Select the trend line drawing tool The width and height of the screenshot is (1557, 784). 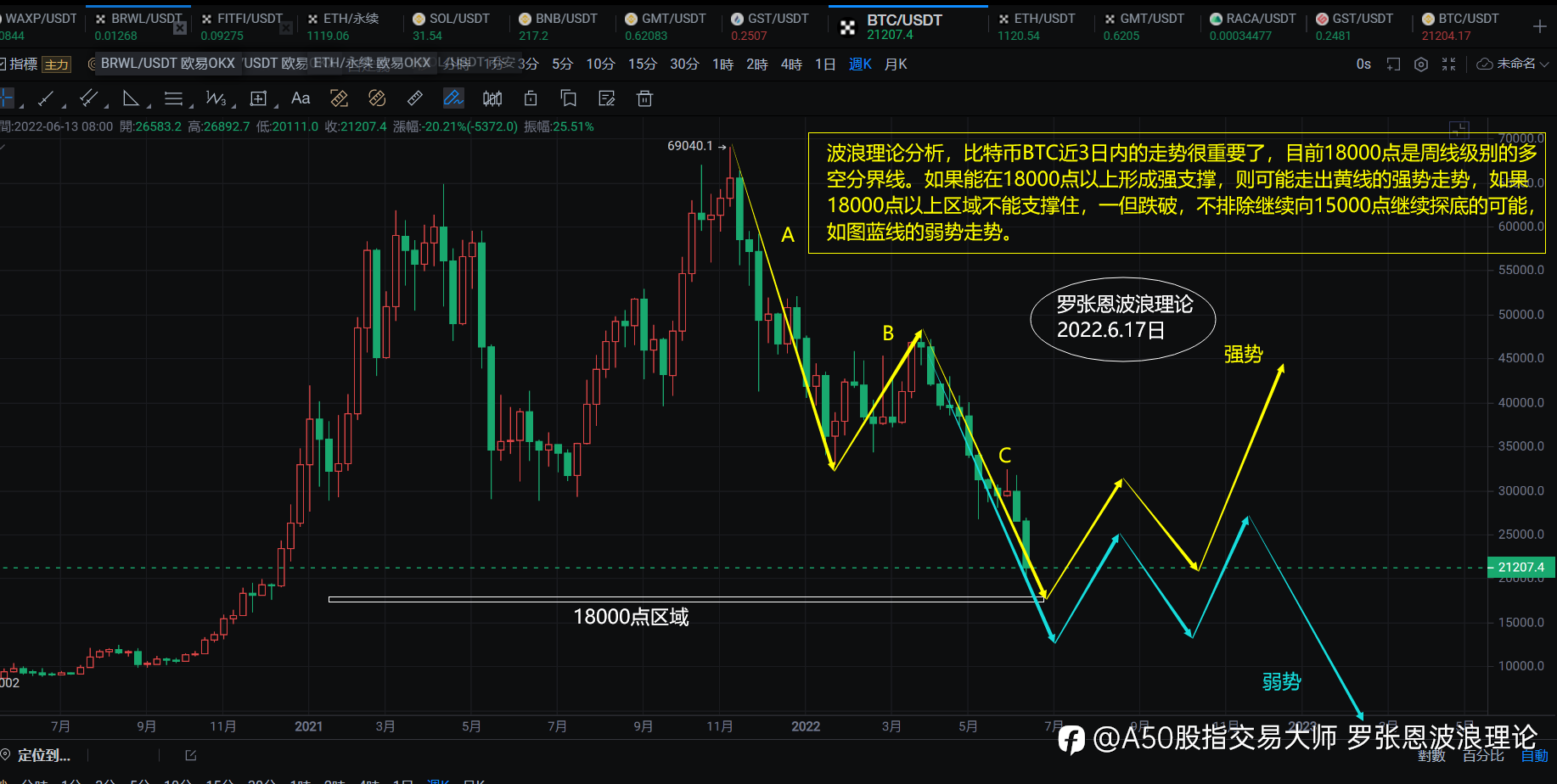point(46,98)
